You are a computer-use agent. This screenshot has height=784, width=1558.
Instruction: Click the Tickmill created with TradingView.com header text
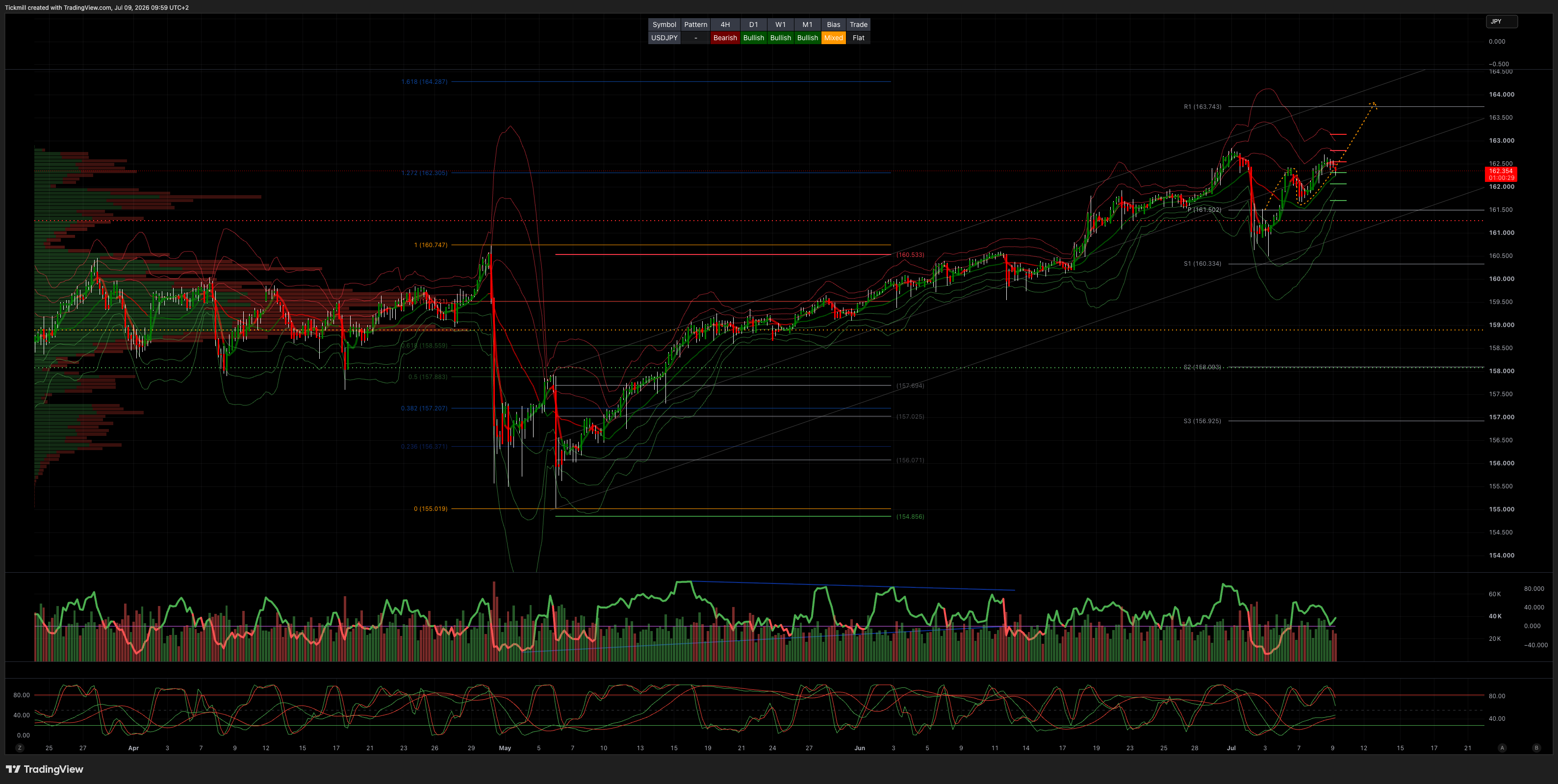(x=97, y=7)
